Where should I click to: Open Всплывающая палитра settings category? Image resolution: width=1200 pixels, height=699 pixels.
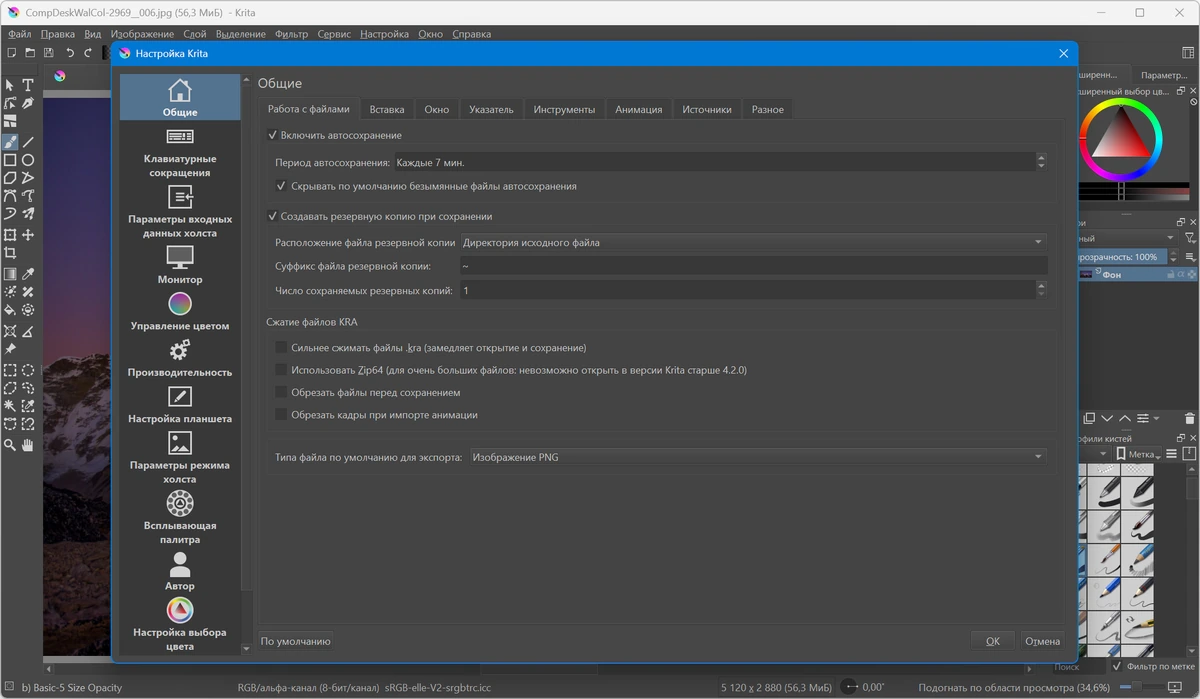(180, 518)
